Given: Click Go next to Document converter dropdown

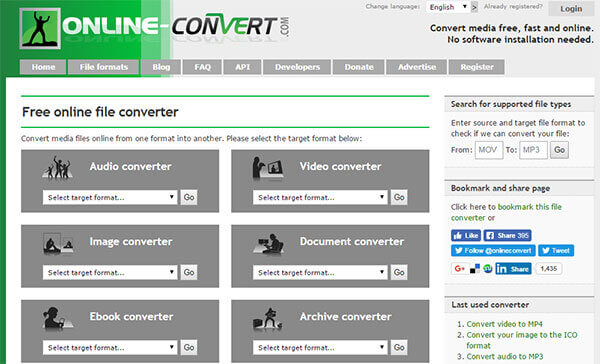Looking at the screenshot, I should pyautogui.click(x=399, y=273).
